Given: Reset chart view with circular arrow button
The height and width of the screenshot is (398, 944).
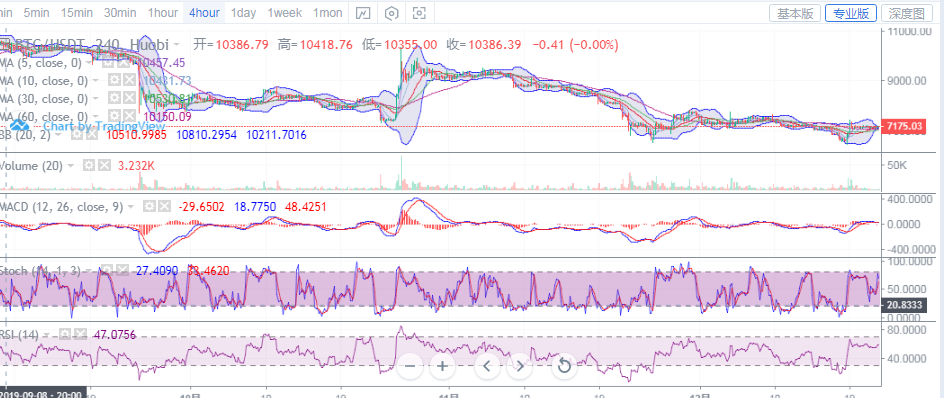Looking at the screenshot, I should pyautogui.click(x=564, y=365).
